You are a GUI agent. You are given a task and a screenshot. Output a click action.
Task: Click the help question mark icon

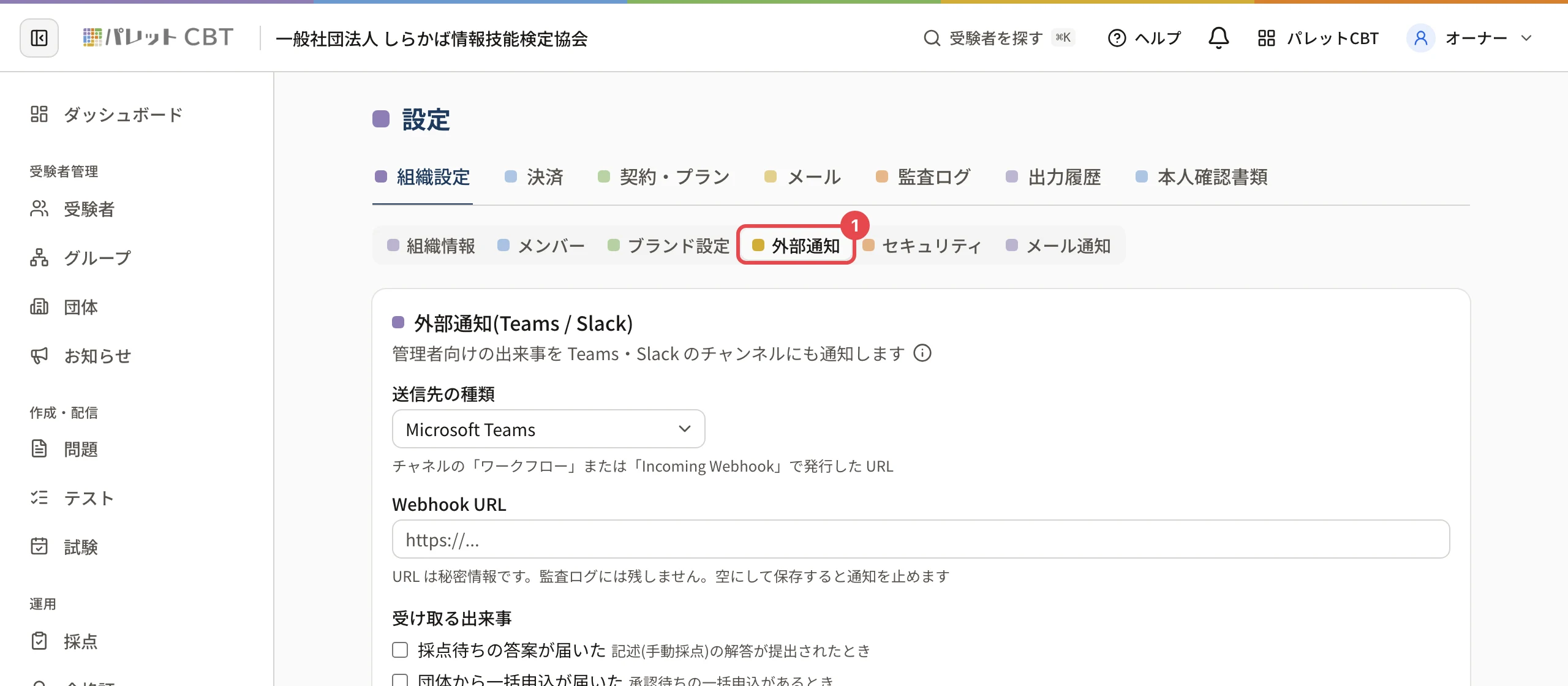tap(1117, 38)
